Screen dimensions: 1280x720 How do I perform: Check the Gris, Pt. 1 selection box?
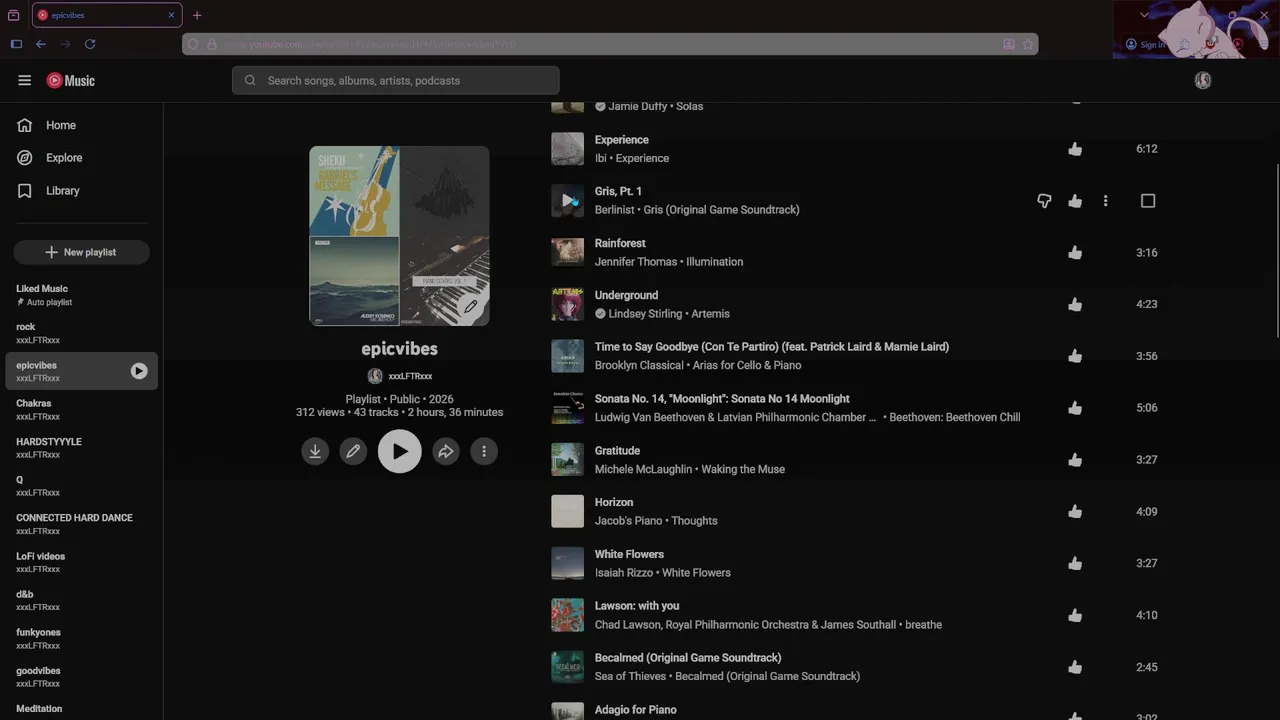[1148, 201]
